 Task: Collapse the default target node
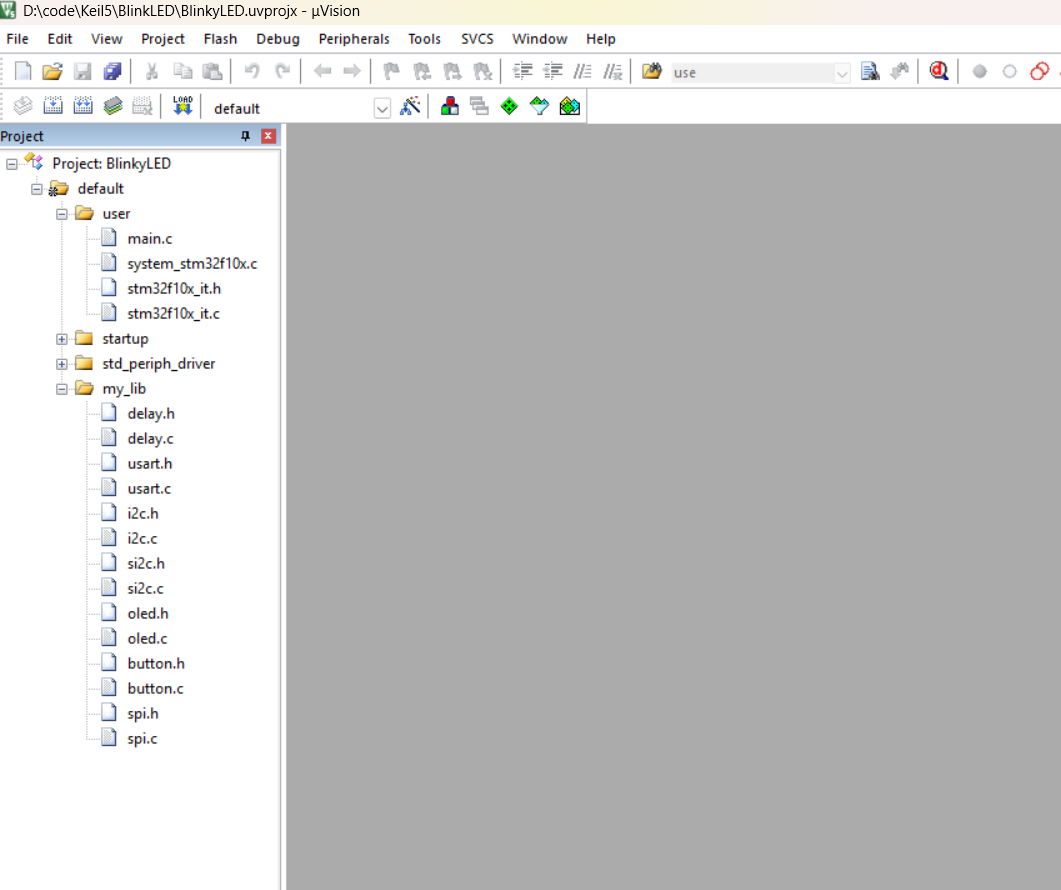(x=37, y=189)
